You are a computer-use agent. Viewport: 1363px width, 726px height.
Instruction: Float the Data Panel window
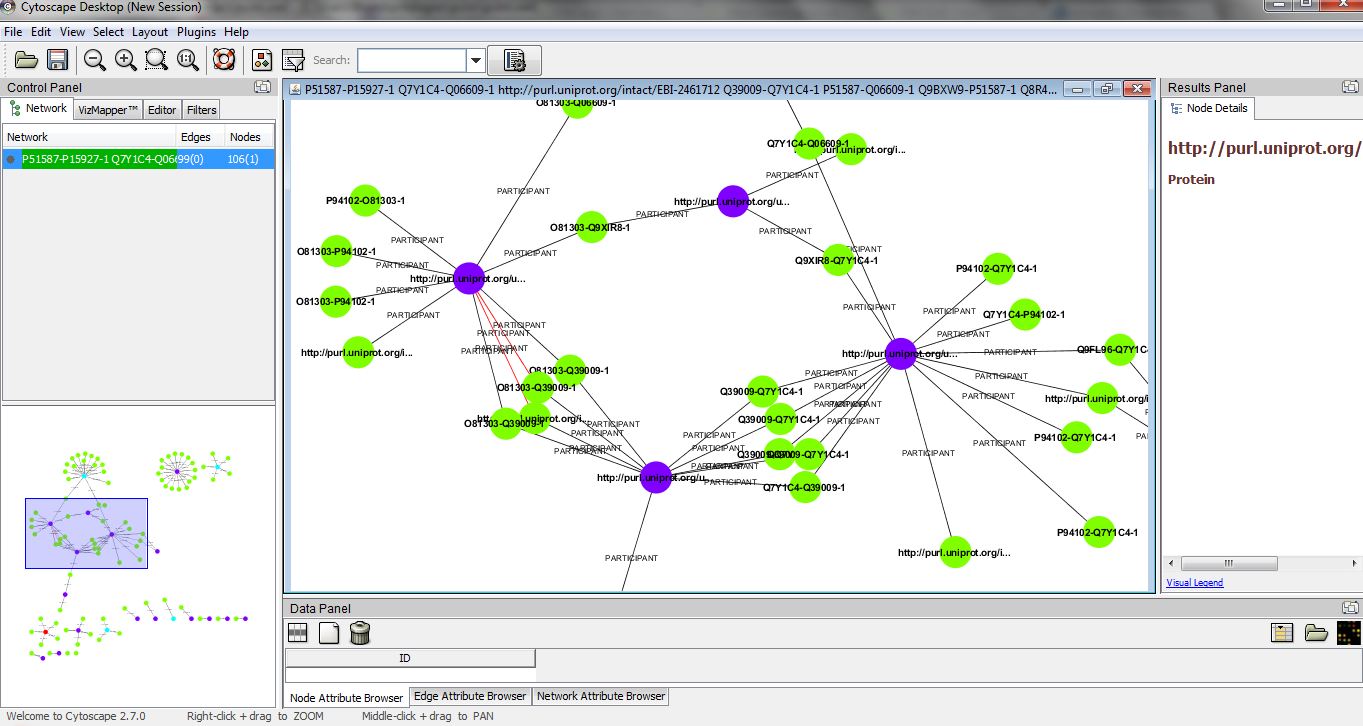[x=1351, y=608]
